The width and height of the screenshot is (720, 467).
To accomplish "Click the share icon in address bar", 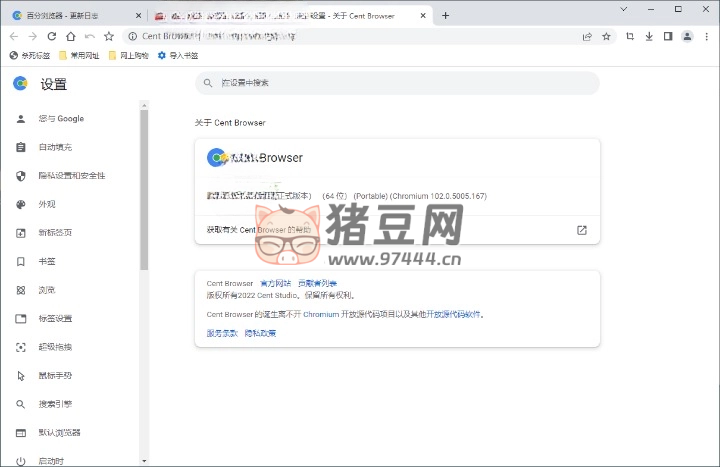I will 587,36.
